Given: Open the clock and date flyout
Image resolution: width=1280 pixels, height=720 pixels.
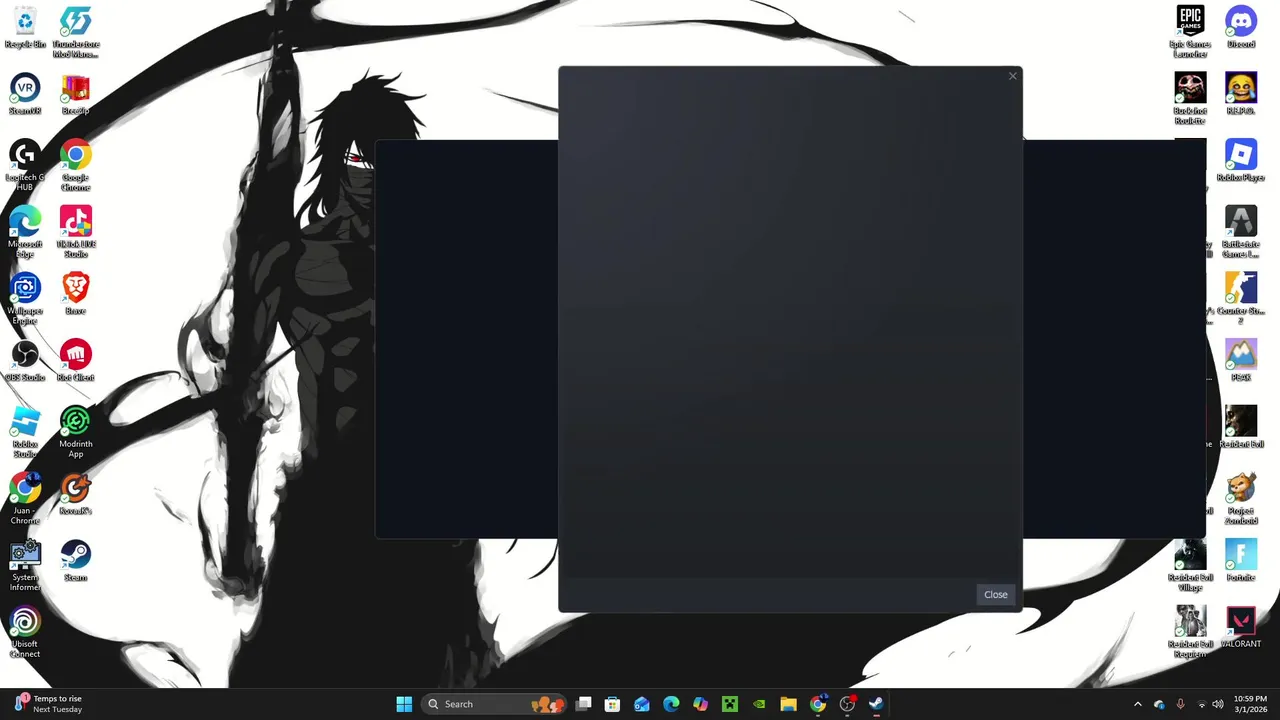Looking at the screenshot, I should pyautogui.click(x=1248, y=704).
